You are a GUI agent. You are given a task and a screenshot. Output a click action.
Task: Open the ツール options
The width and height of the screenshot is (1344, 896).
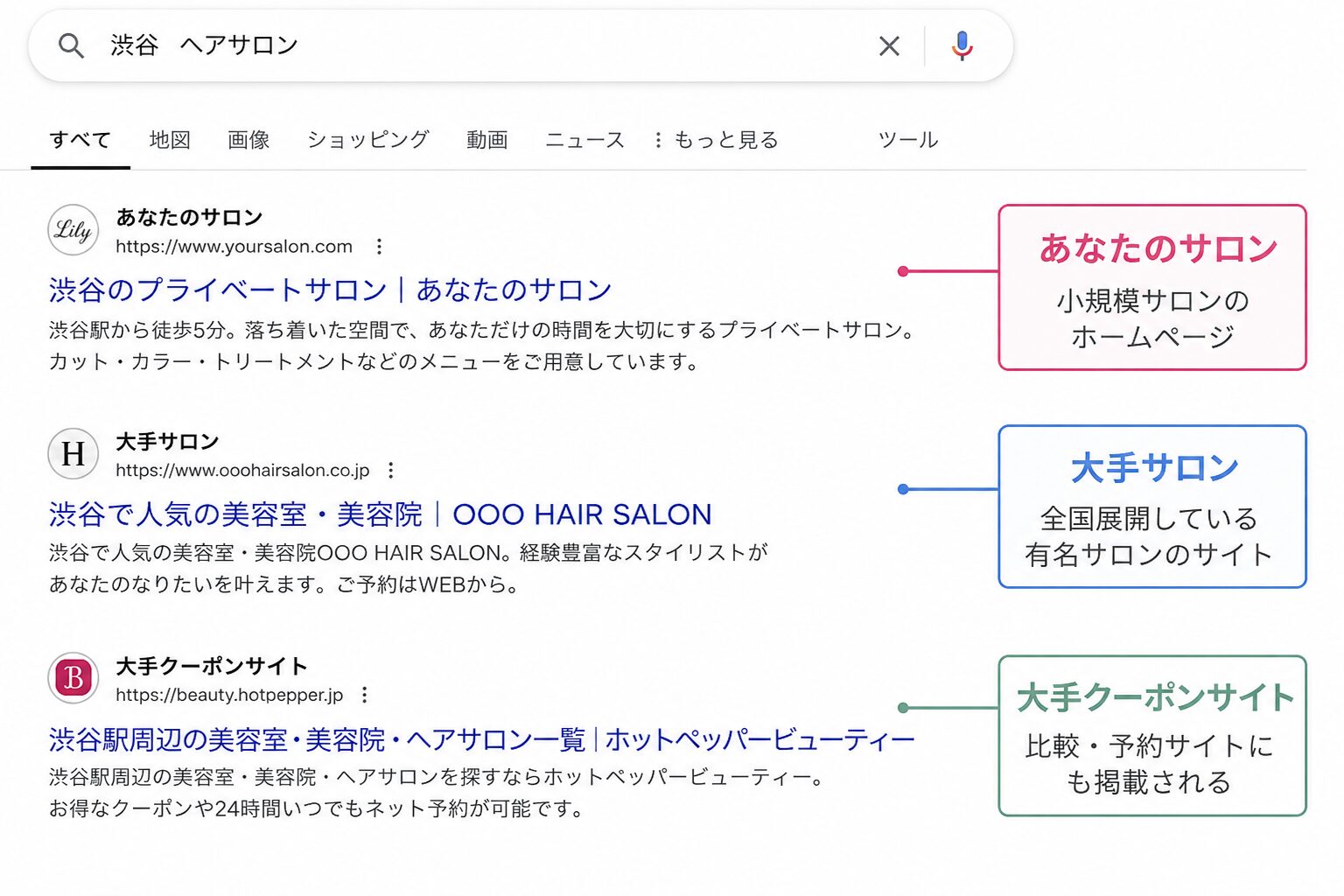907,140
